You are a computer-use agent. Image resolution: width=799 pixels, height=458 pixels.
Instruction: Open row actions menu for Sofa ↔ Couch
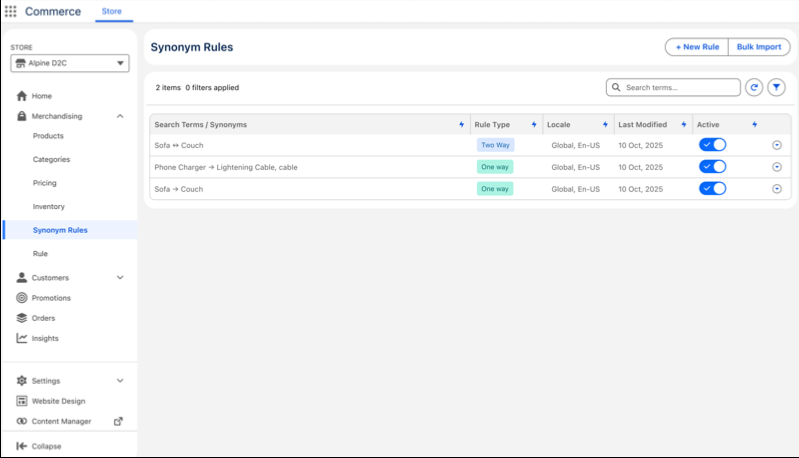[777, 145]
